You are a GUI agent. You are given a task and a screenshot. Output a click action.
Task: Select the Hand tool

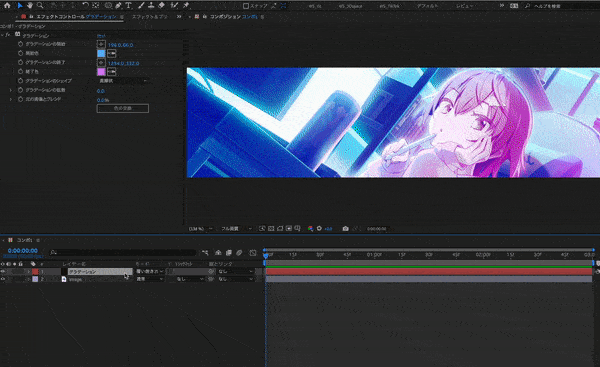(x=29, y=5)
